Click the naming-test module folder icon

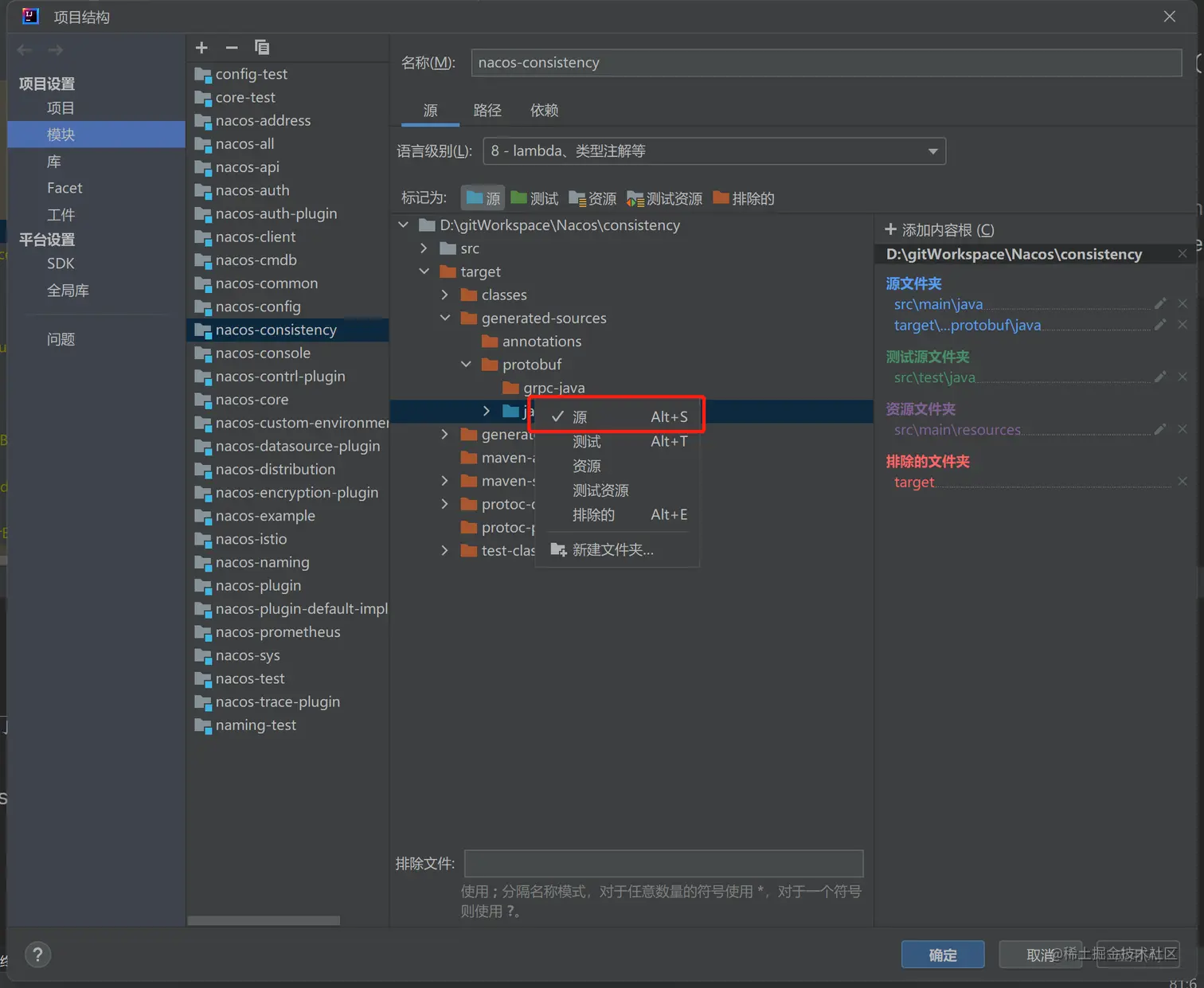[x=203, y=725]
